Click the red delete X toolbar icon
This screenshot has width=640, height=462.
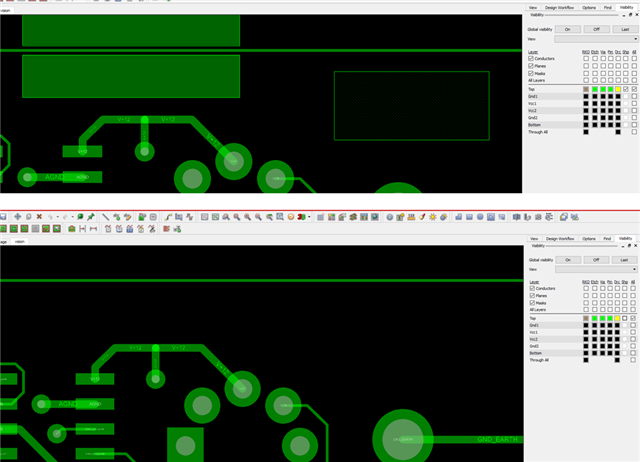[x=39, y=217]
